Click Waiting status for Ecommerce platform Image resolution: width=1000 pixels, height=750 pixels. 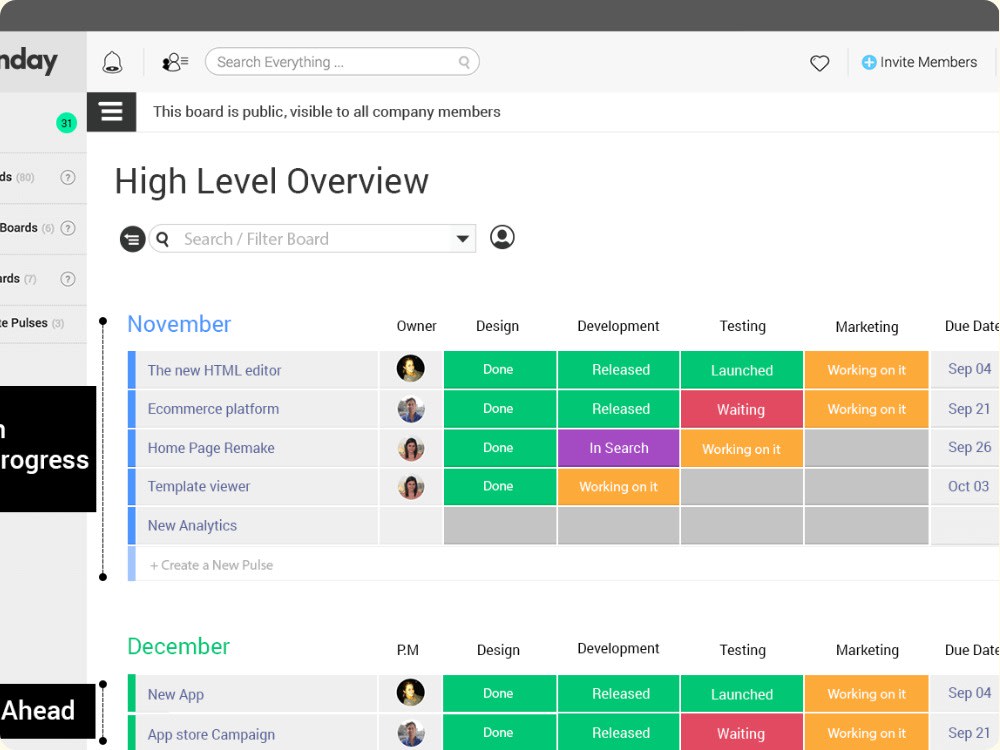pos(742,409)
